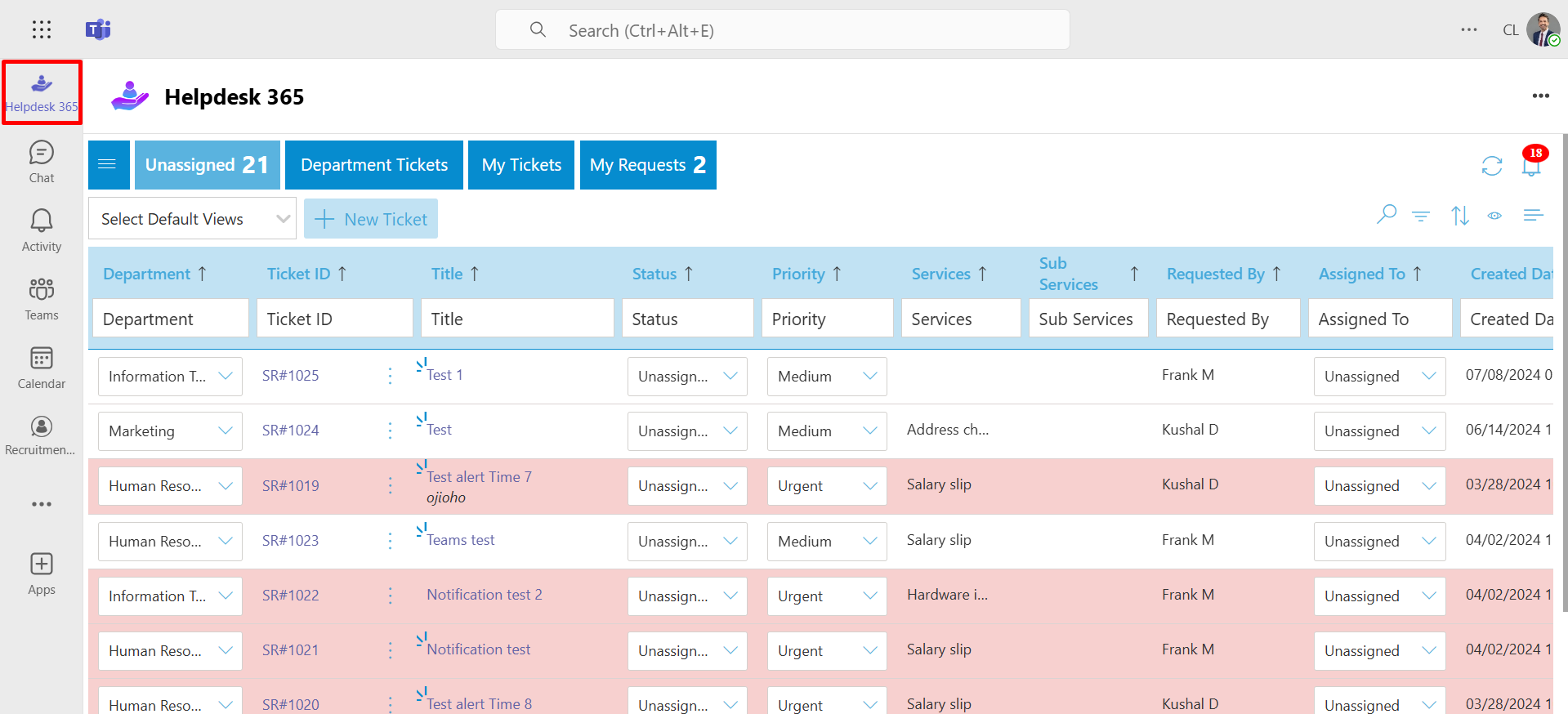Open Calendar in the sidebar
Screen dimensions: 1568x714
[x=42, y=368]
